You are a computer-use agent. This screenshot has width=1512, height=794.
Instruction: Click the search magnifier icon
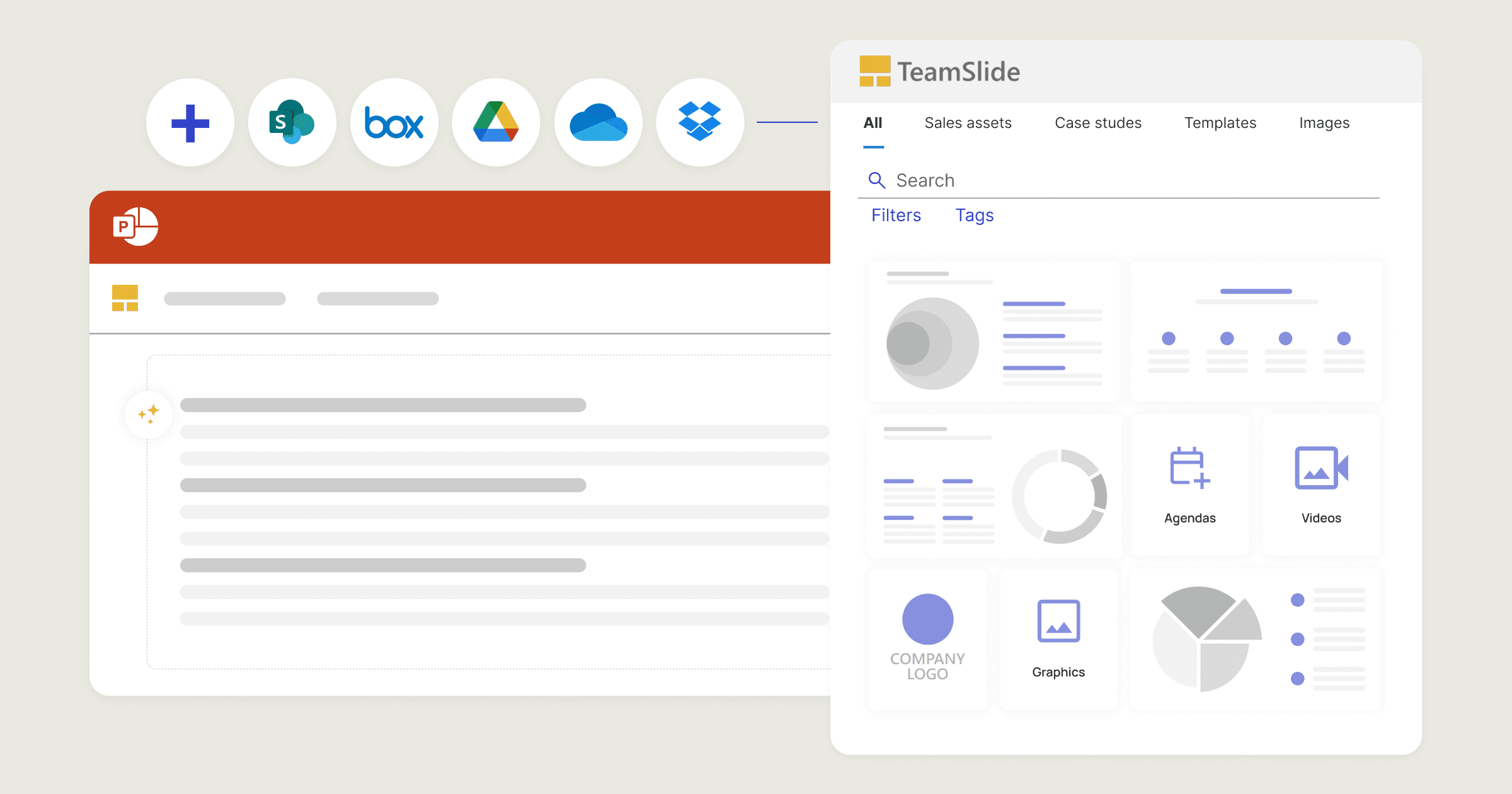(x=876, y=180)
